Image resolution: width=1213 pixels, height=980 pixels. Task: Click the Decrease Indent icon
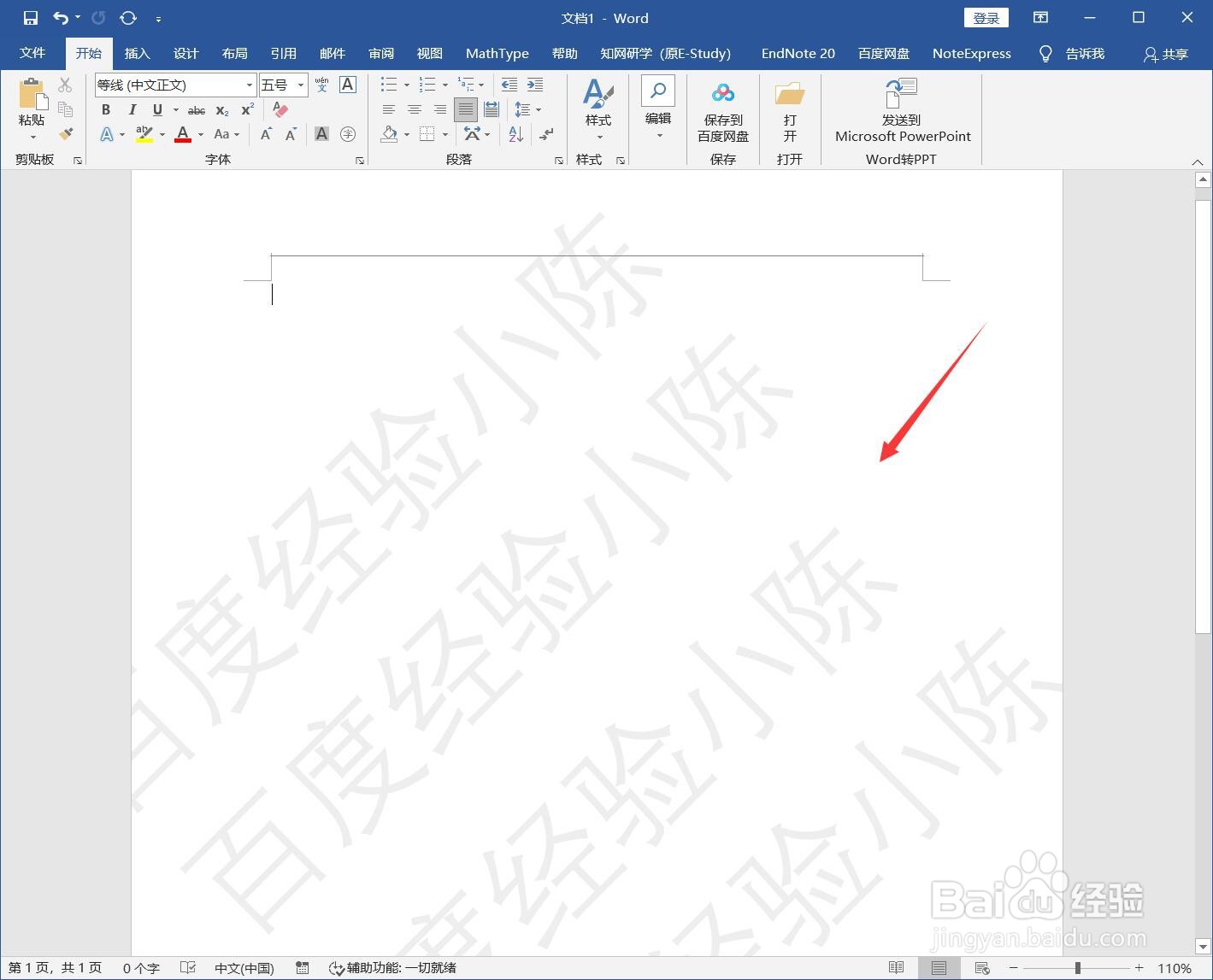(x=509, y=85)
